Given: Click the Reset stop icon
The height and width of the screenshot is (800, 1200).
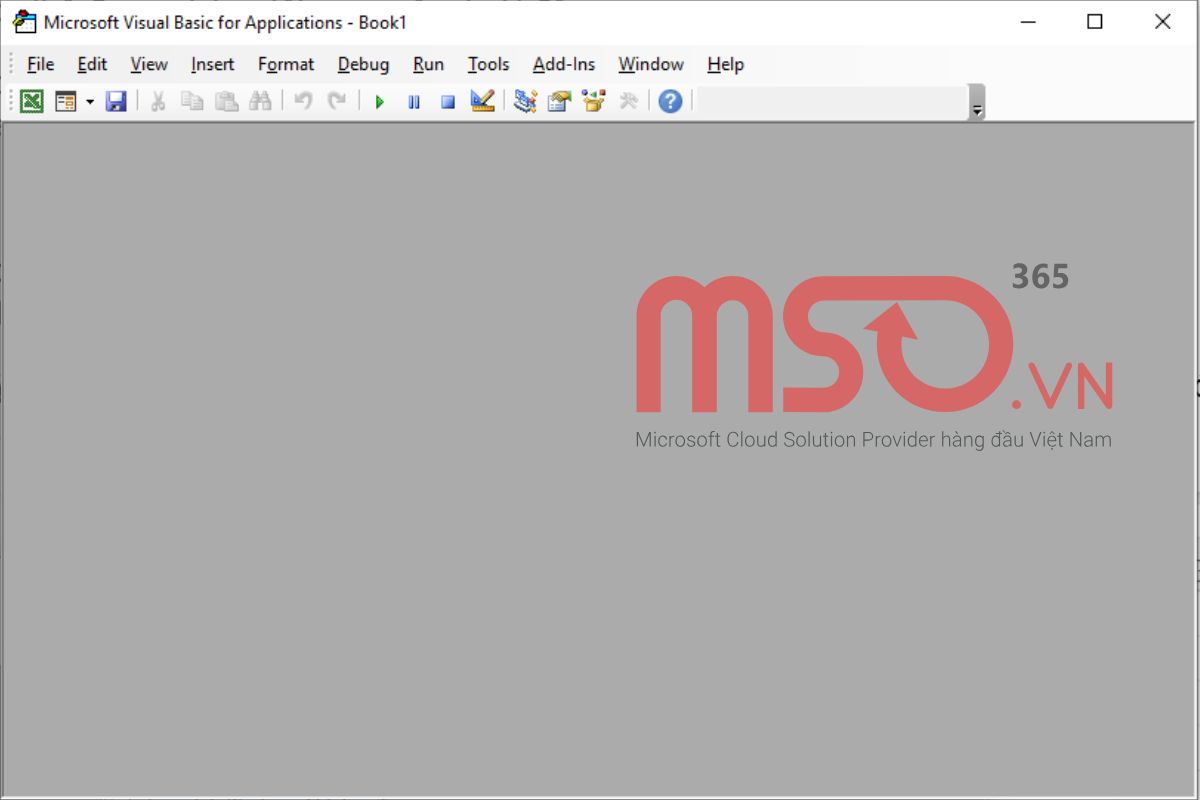Looking at the screenshot, I should point(448,101).
